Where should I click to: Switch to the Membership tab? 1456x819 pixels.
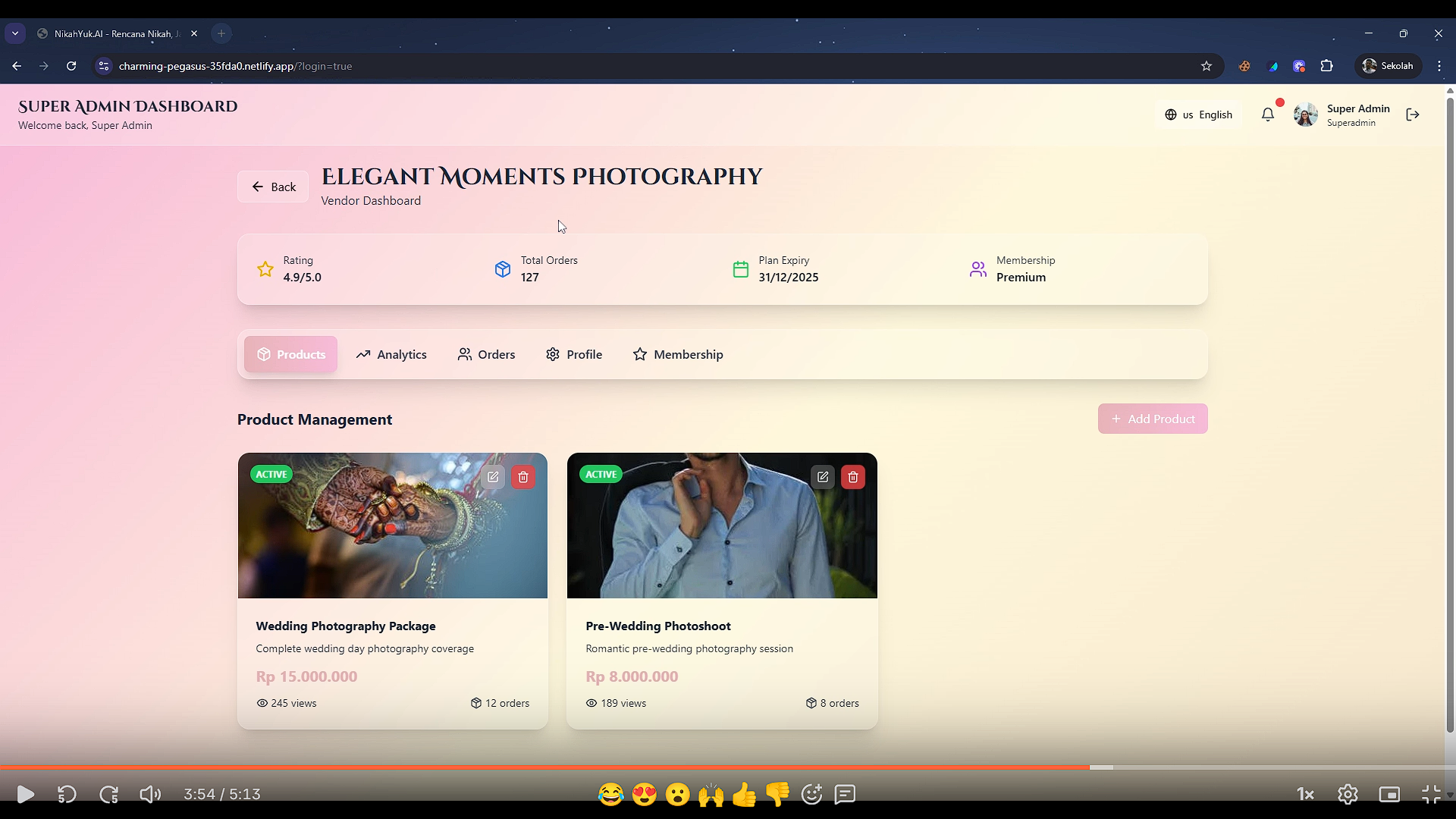[x=678, y=354]
